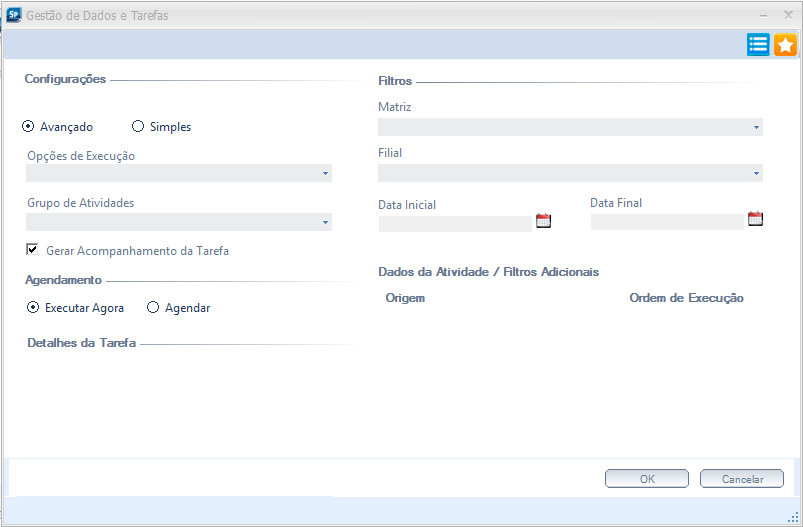Image resolution: width=803 pixels, height=527 pixels.
Task: Open the Matriz dropdown list
Action: (x=570, y=127)
